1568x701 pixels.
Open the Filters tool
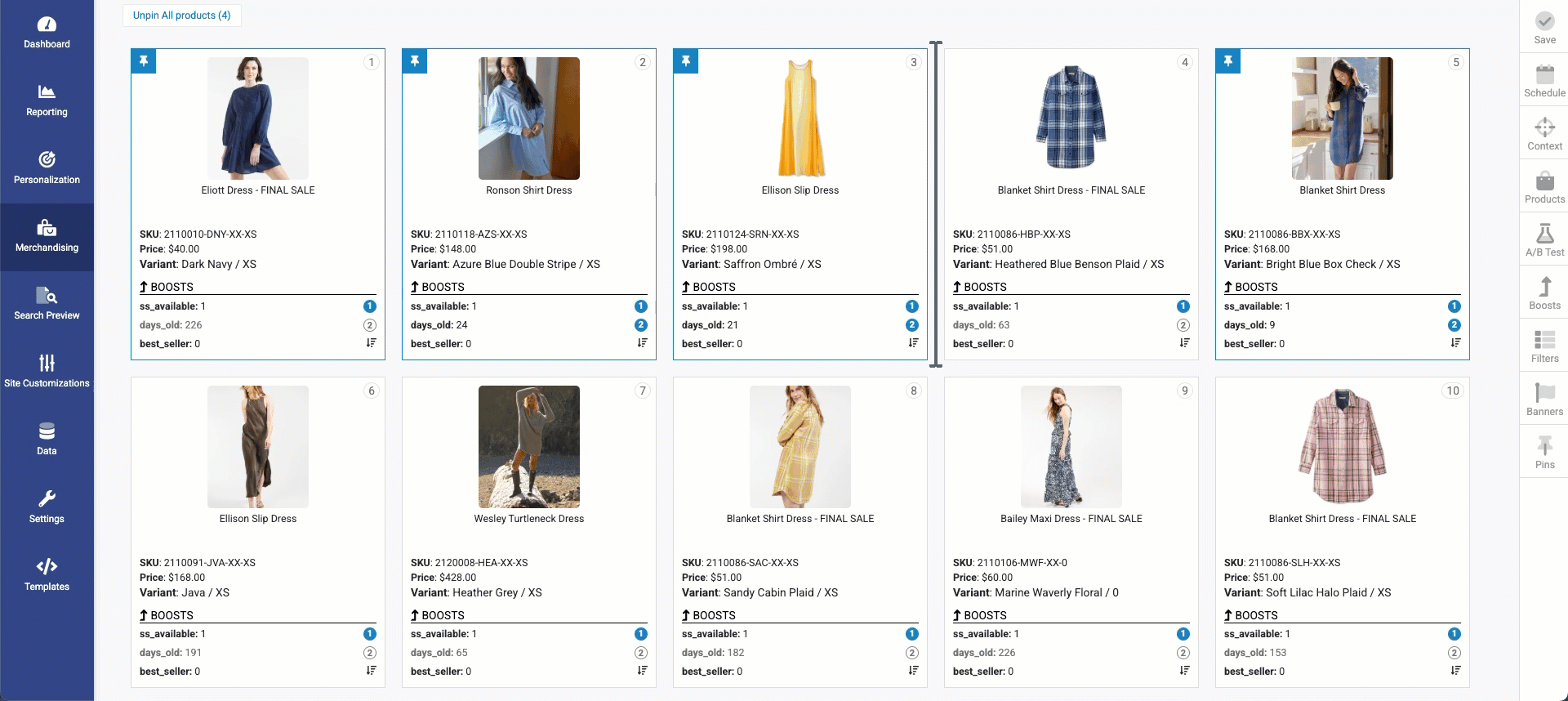1543,346
